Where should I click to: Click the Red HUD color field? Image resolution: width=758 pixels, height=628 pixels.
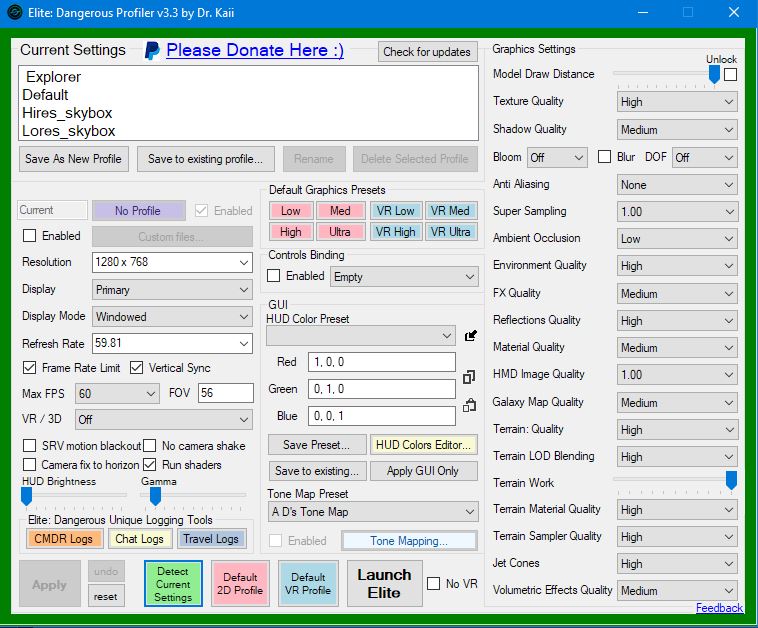click(x=382, y=362)
